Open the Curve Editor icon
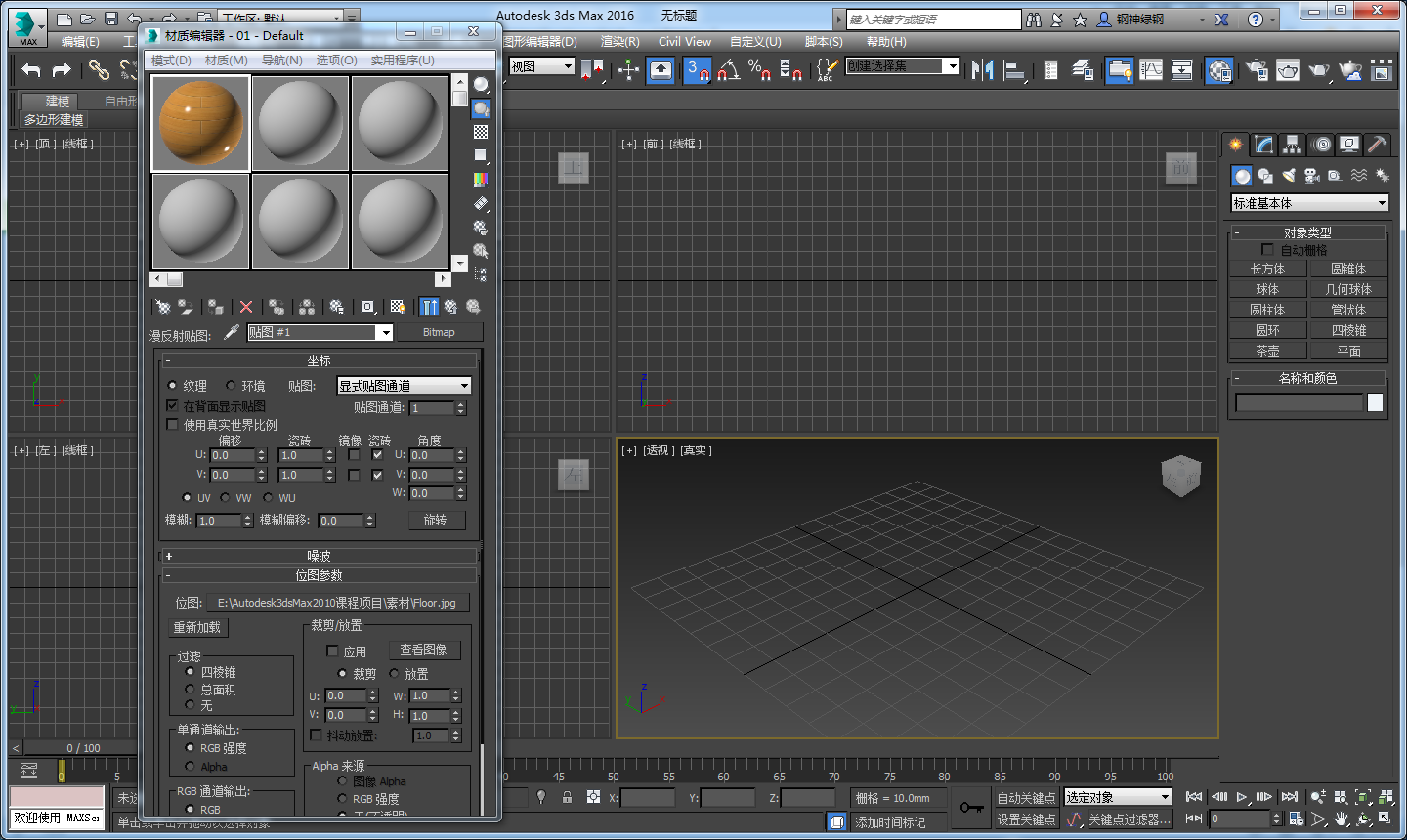 (1151, 69)
